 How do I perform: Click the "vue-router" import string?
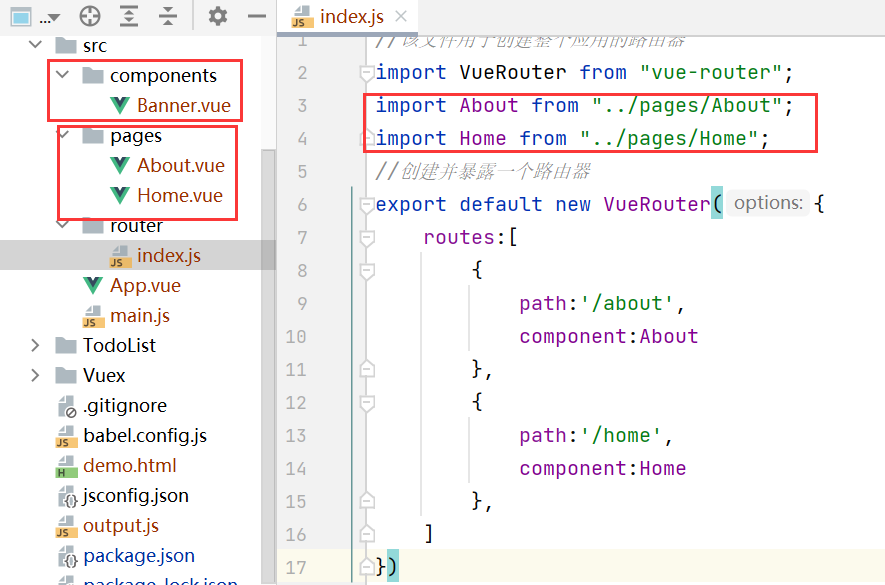tap(711, 72)
